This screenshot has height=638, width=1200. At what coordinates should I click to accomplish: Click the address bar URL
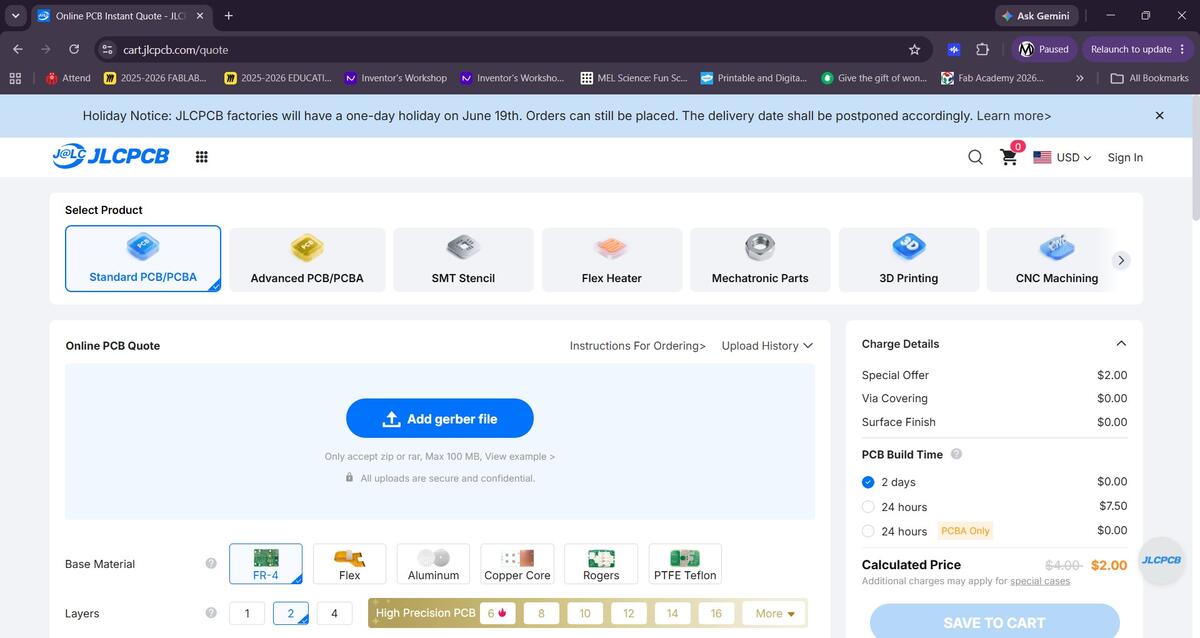click(175, 49)
